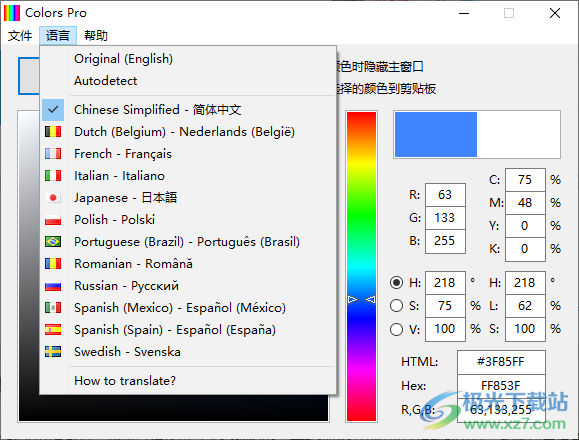Click the Y yellow percentage field
Image resolution: width=579 pixels, height=440 pixels.
coord(525,226)
